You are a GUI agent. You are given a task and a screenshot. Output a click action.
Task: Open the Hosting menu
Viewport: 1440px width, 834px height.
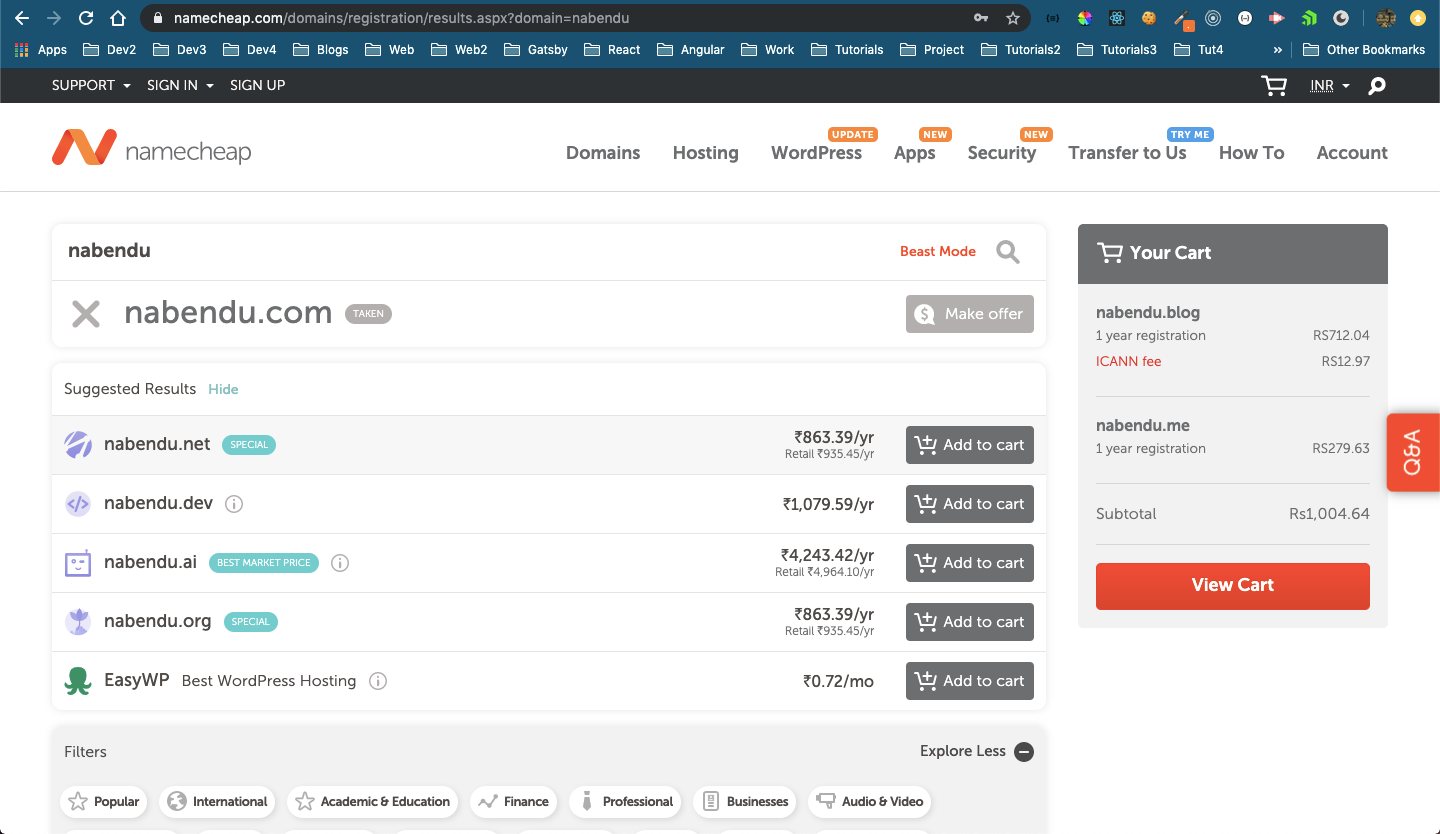[706, 153]
